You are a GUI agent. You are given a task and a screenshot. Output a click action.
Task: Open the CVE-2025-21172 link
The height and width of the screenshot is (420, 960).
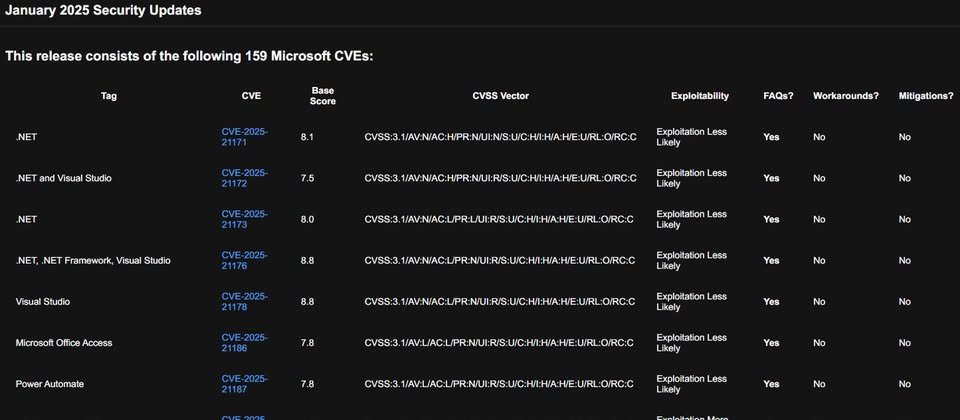click(x=244, y=178)
